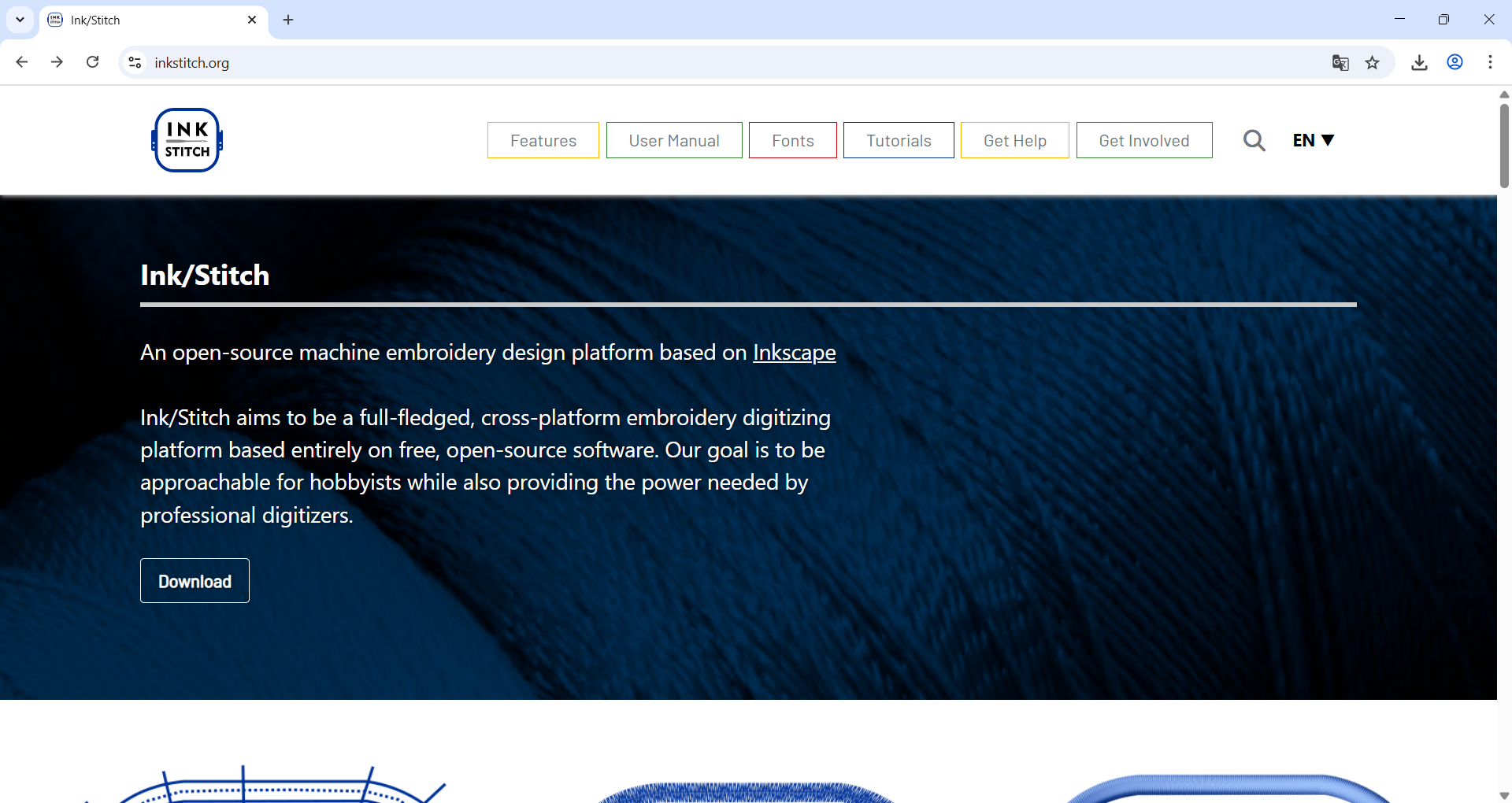Click the browser forward arrow
This screenshot has width=1512, height=803.
(x=57, y=62)
